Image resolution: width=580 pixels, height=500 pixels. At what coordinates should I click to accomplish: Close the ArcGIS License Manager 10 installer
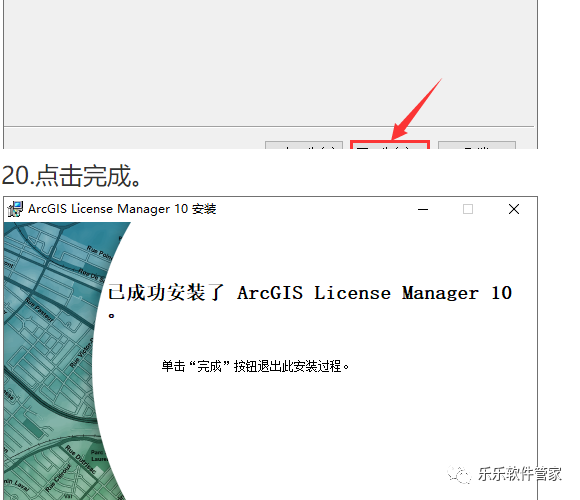pos(514,209)
